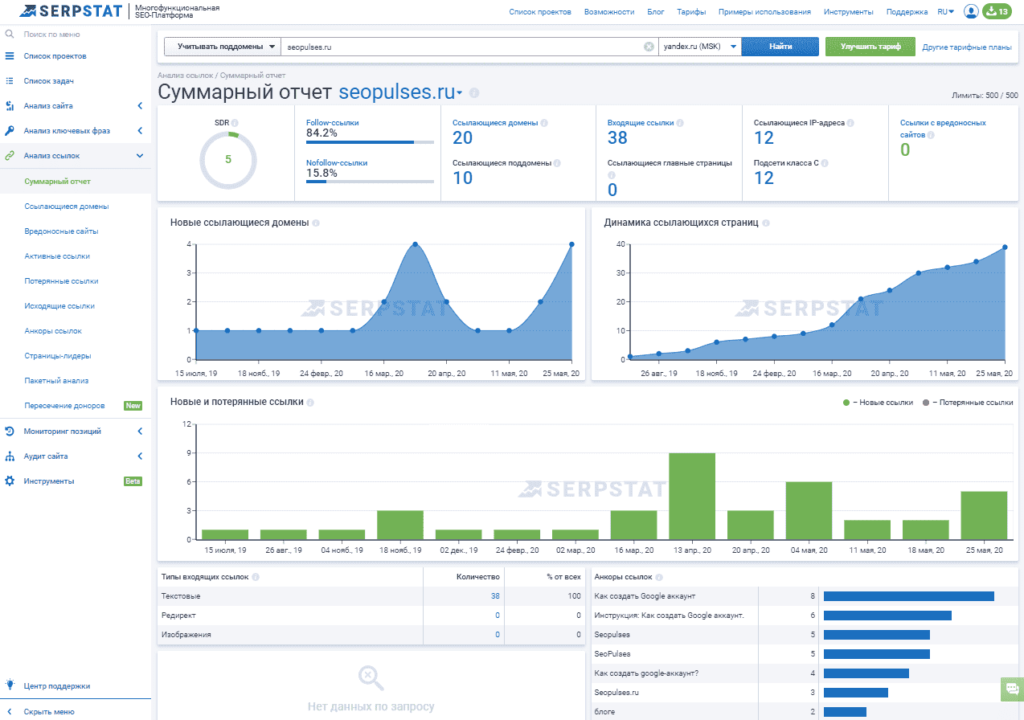Expand the Анализ ключевых фраз chevron
The width and height of the screenshot is (1024, 720).
(x=140, y=131)
